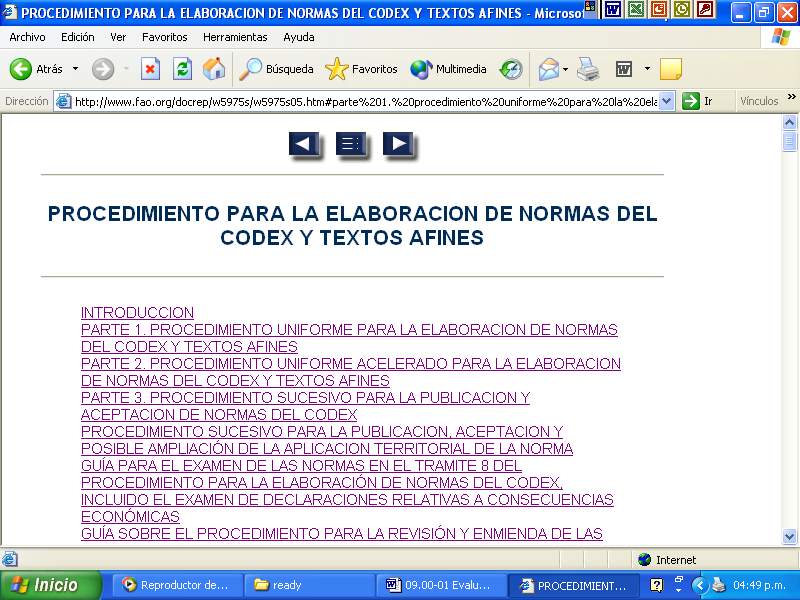Expand the Mail dropdown arrow
The height and width of the screenshot is (600, 800).
[565, 69]
